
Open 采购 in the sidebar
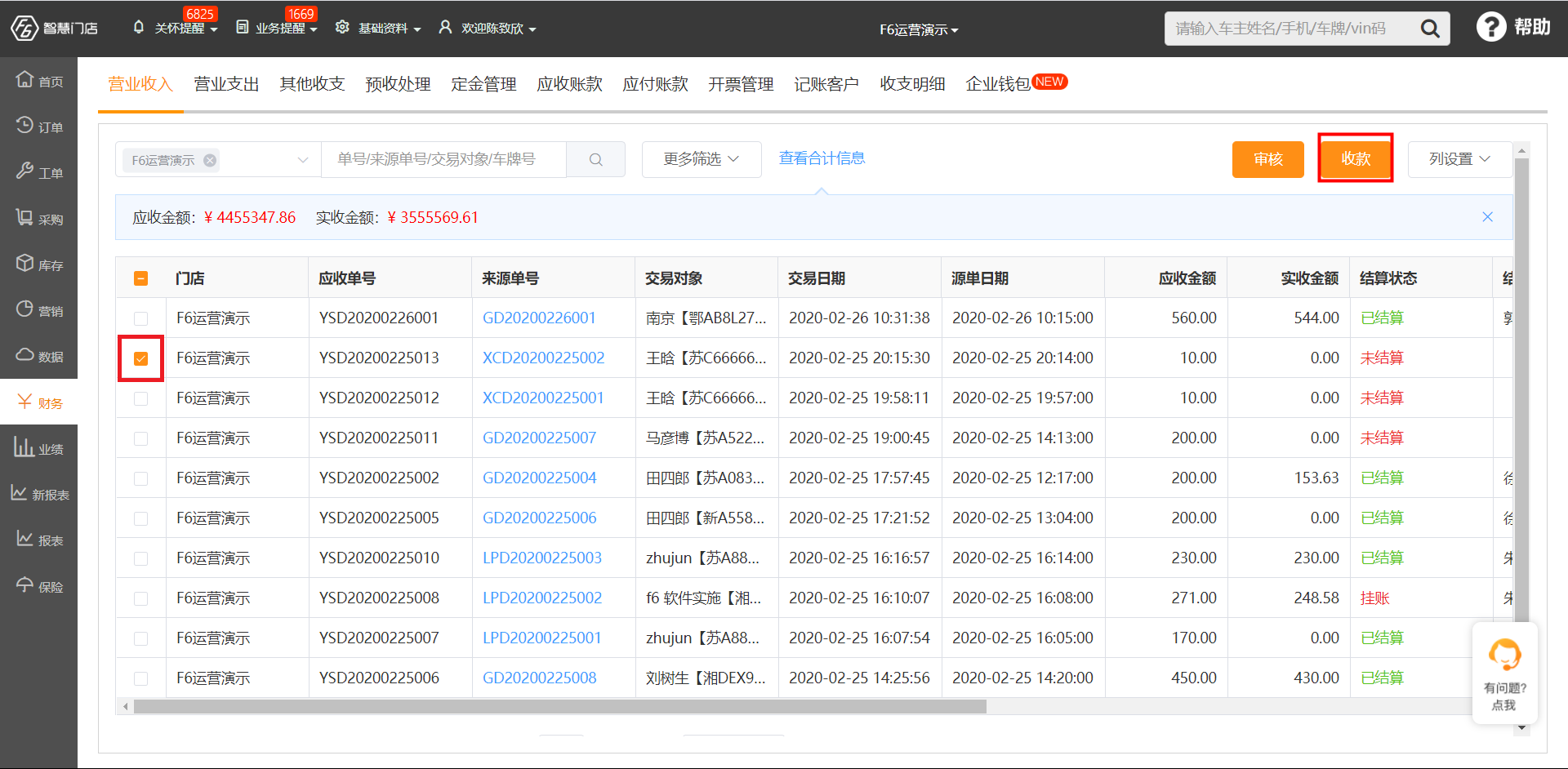[39, 218]
